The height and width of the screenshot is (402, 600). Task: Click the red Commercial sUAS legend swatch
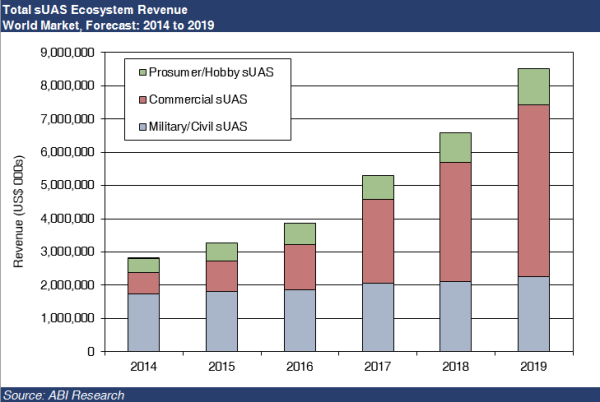click(143, 100)
